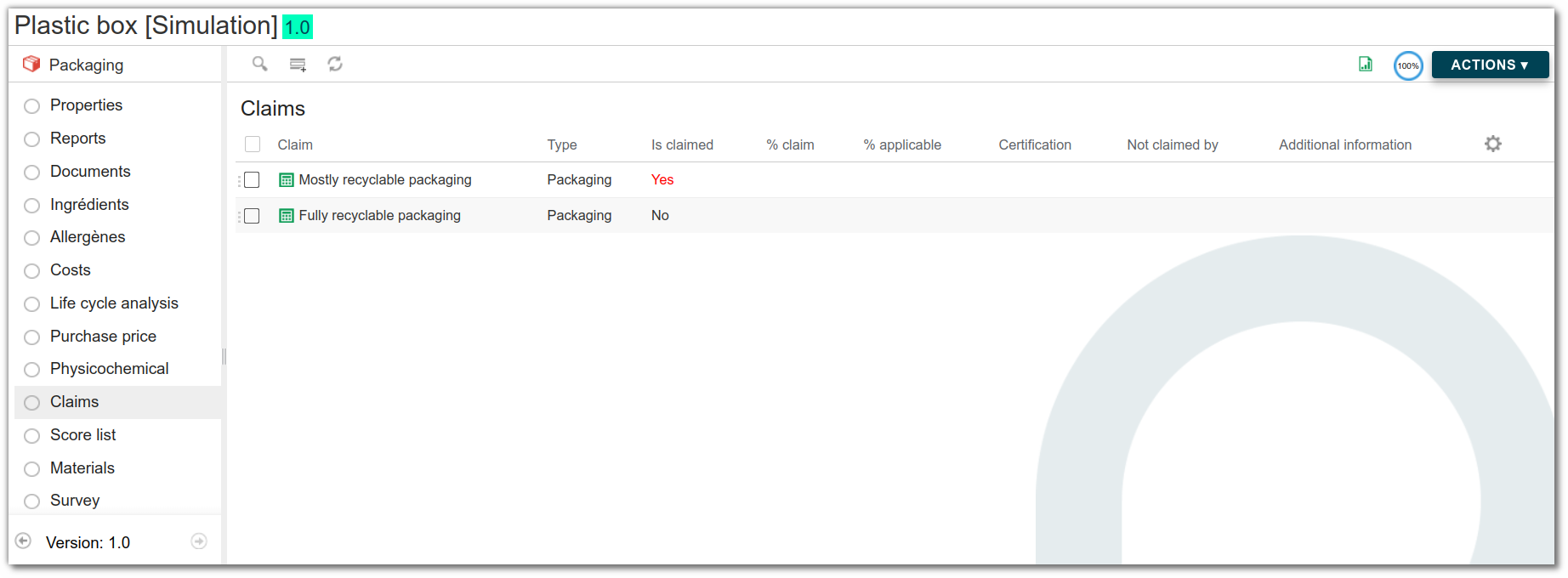The width and height of the screenshot is (1568, 578).
Task: Click the search magnifier icon
Action: (259, 64)
